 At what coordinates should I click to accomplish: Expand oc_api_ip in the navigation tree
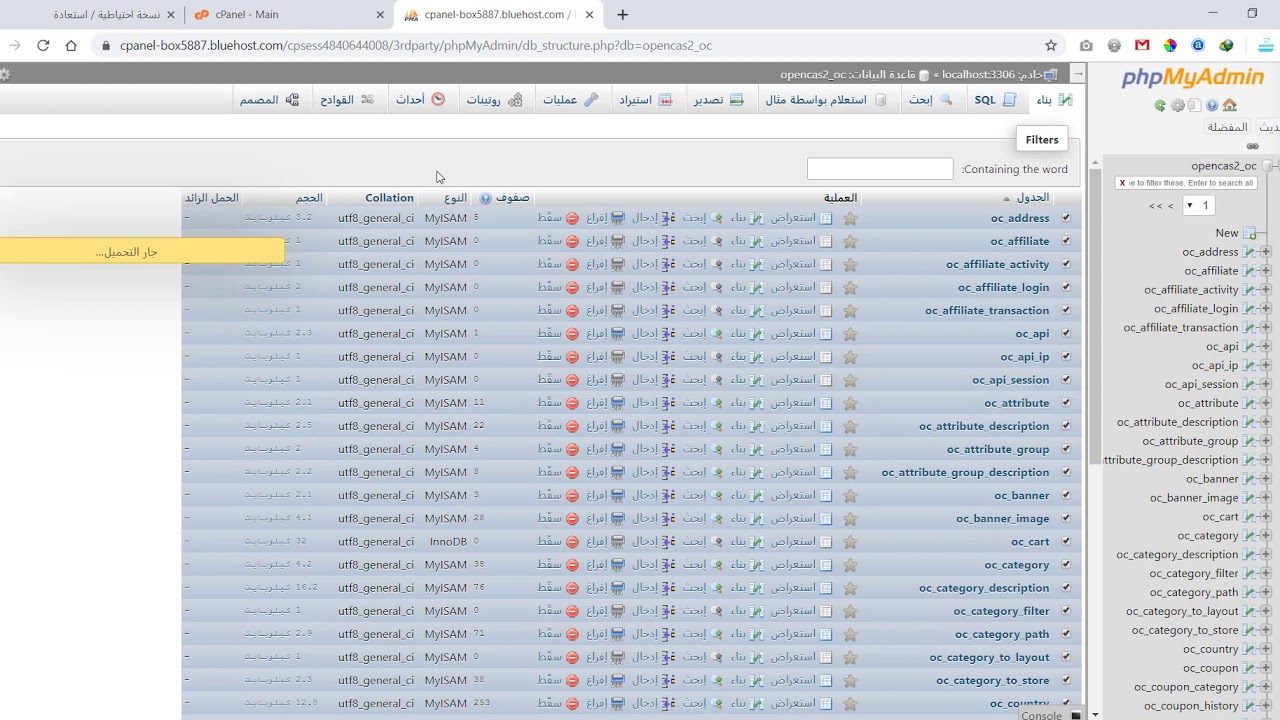coord(1266,366)
